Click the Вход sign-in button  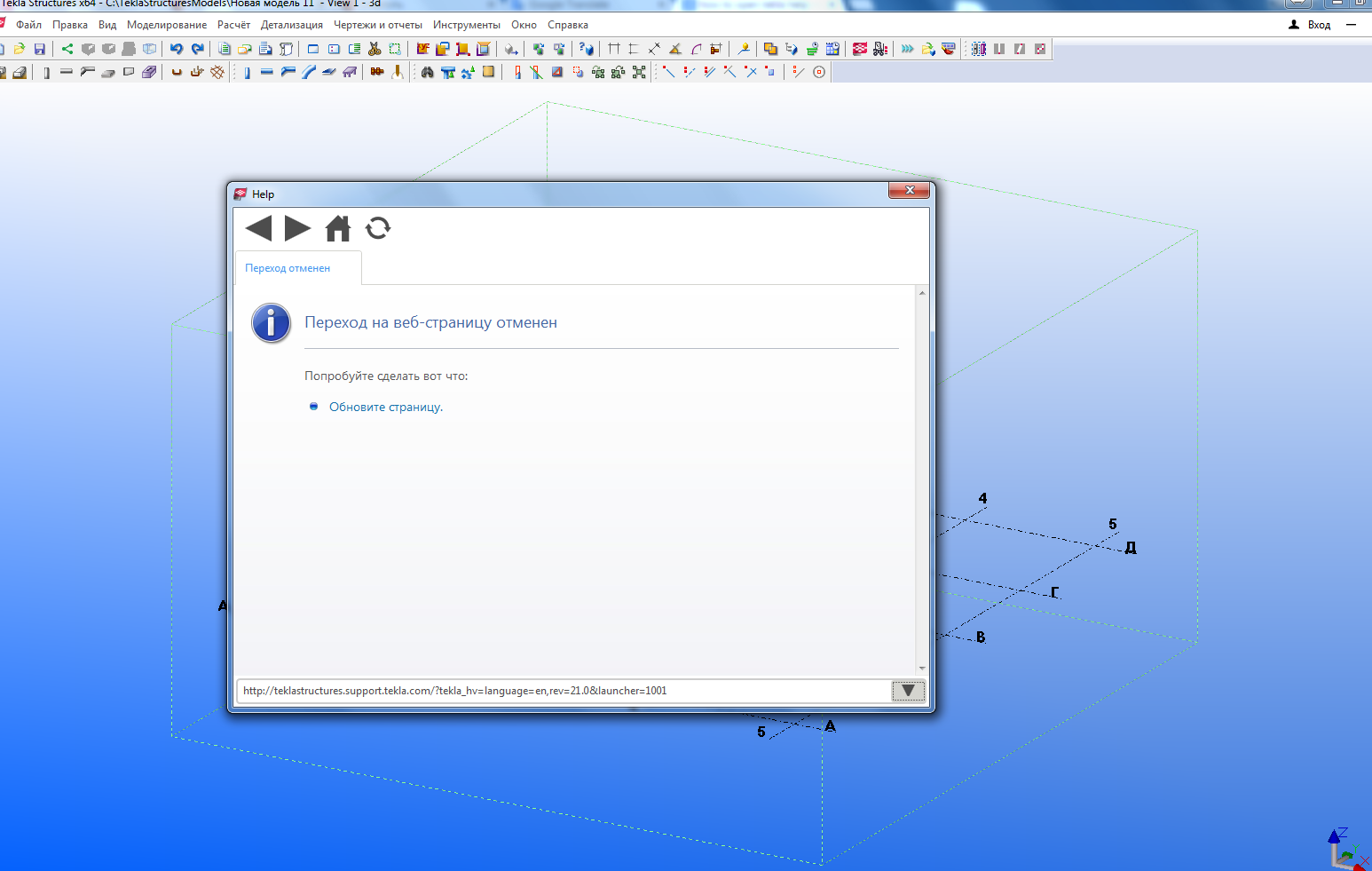coord(1310,25)
